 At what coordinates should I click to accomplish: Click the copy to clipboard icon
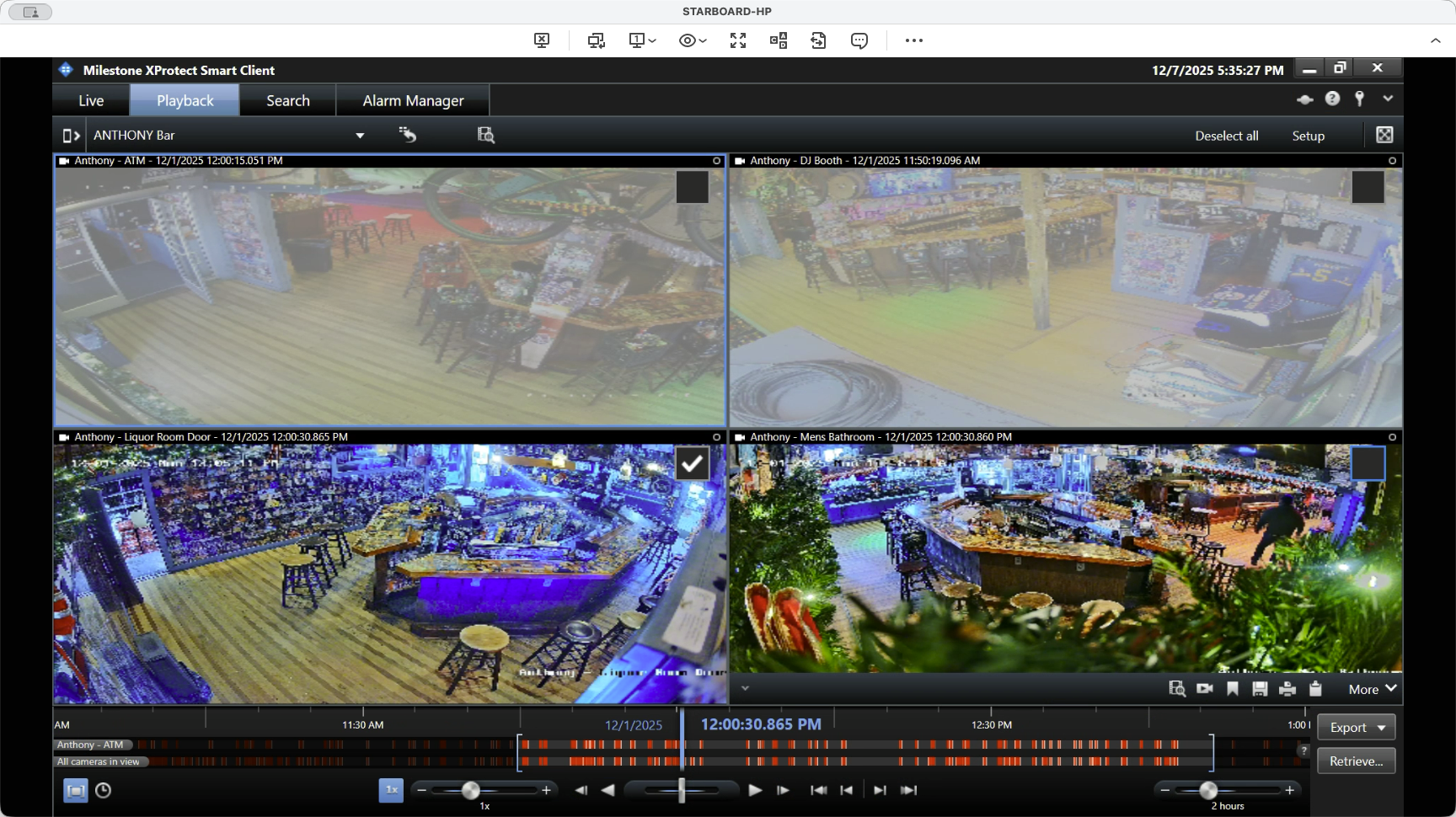(1315, 689)
